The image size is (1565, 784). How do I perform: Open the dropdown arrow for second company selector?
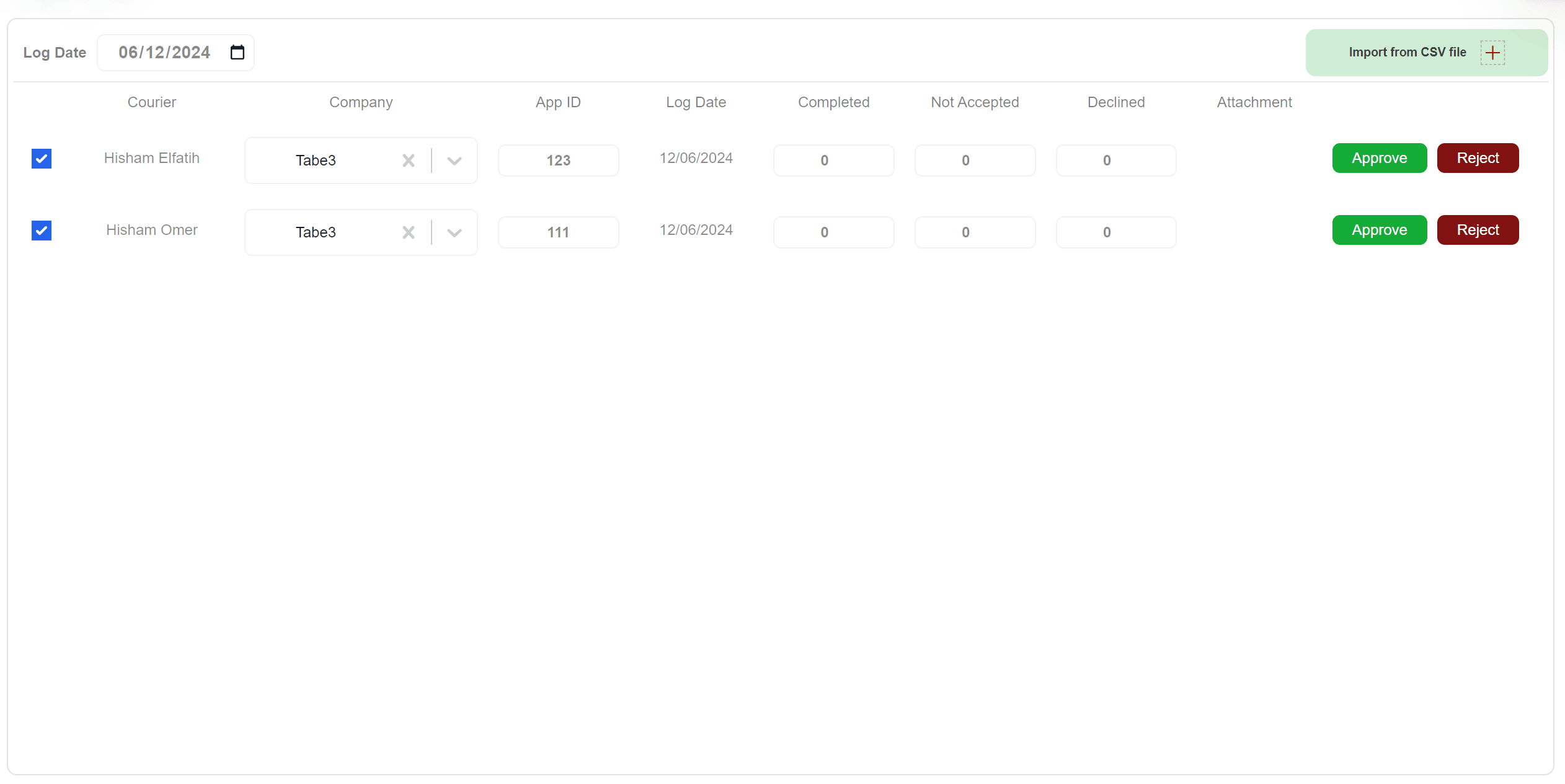454,231
